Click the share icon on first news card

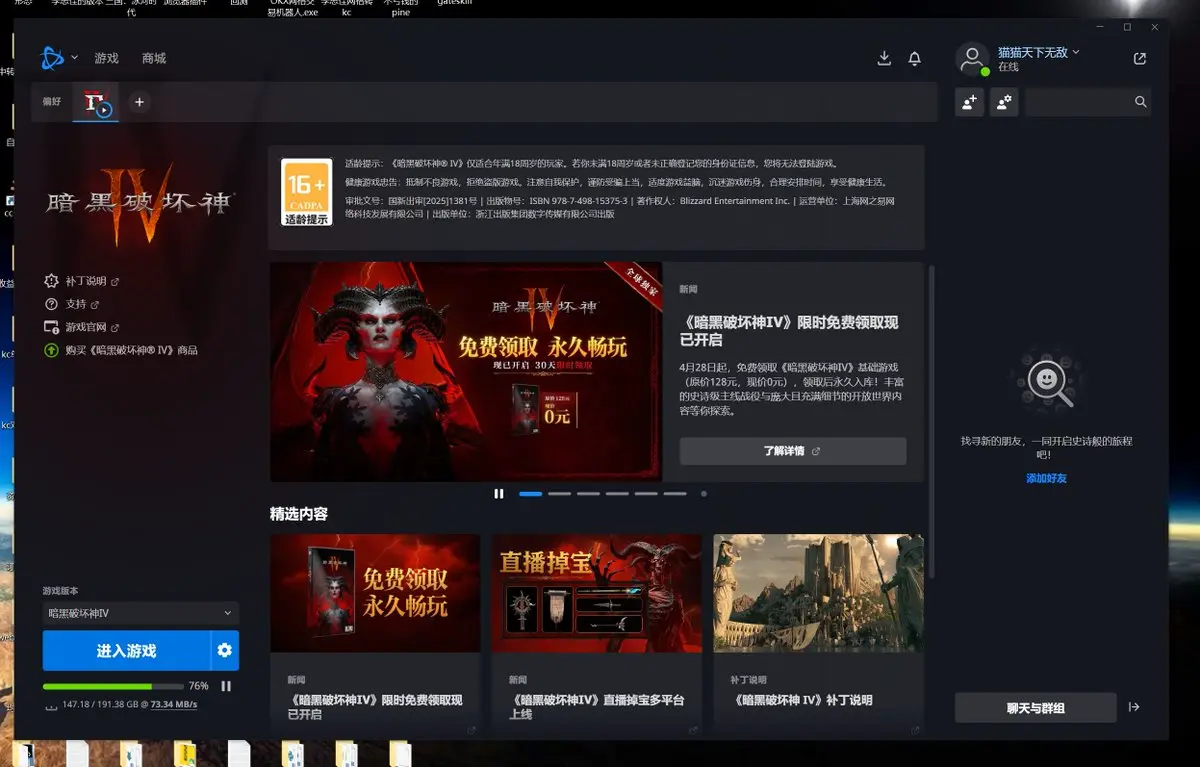(x=471, y=731)
